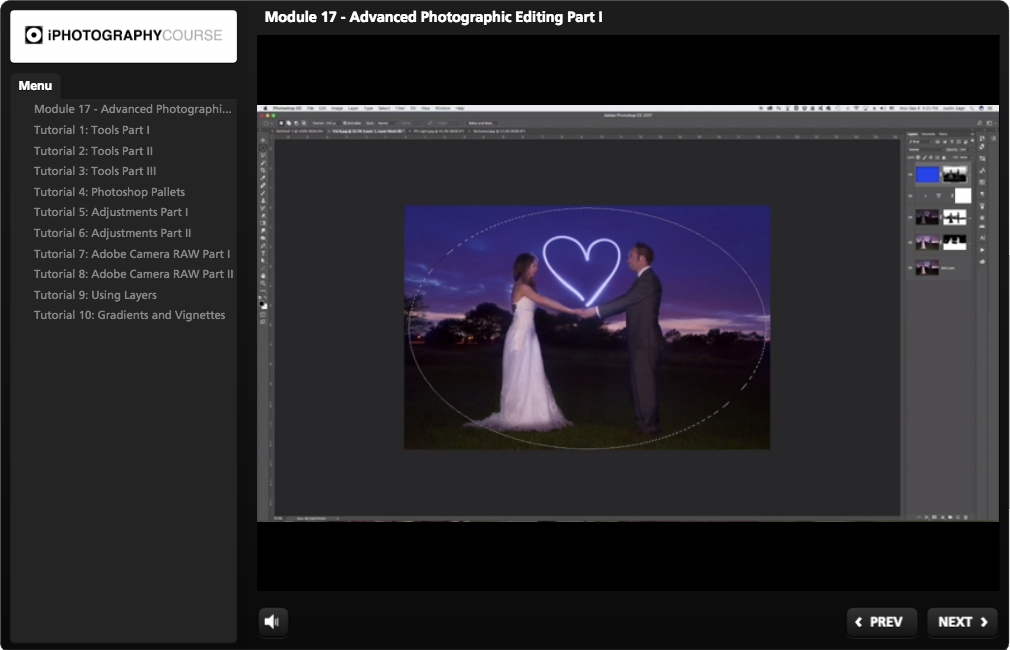Click the foreground/background color swatches

point(263,305)
